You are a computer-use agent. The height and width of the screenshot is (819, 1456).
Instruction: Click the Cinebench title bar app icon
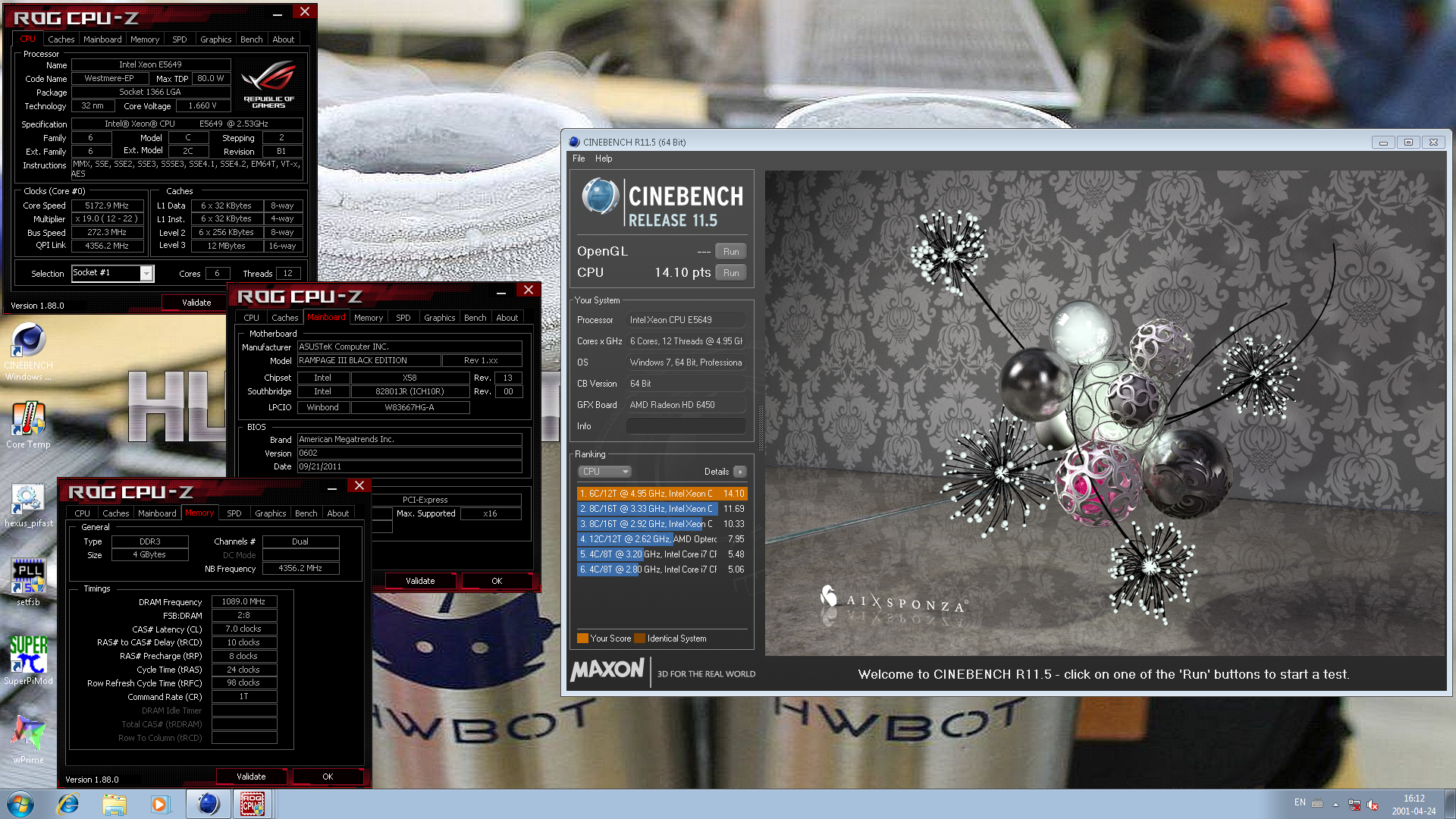coord(574,142)
